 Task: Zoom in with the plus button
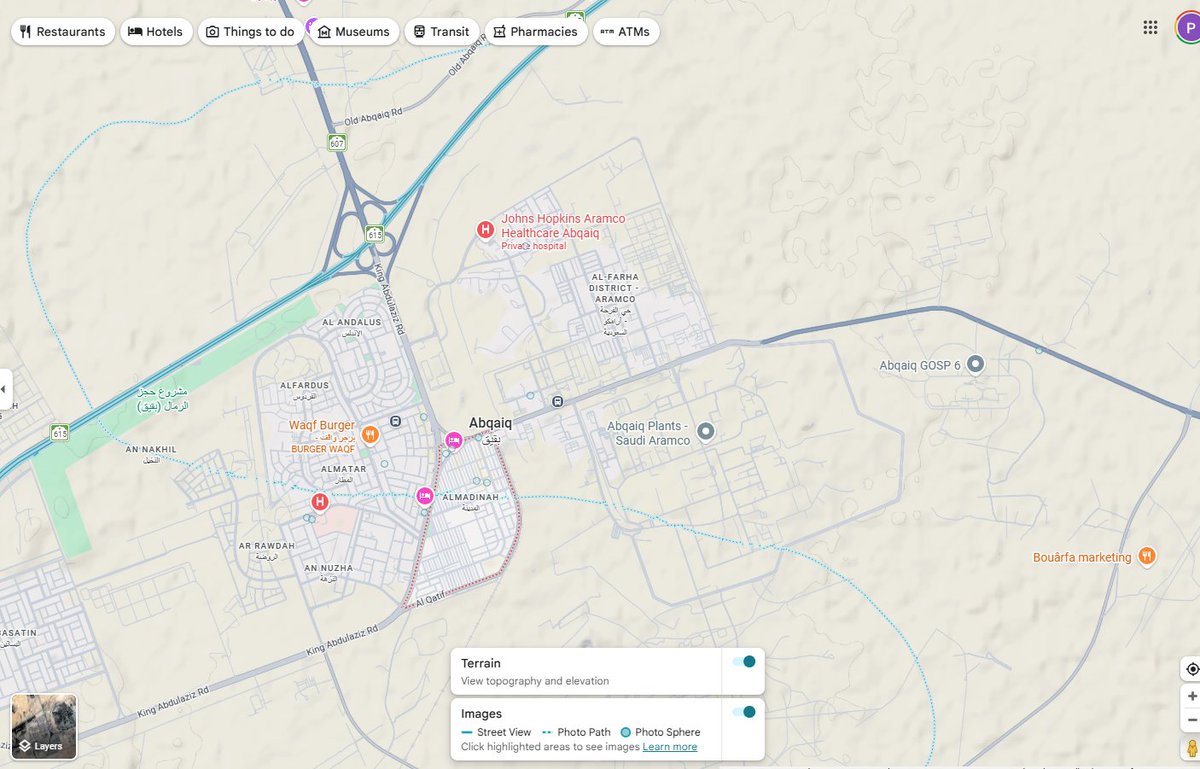coord(1191,696)
